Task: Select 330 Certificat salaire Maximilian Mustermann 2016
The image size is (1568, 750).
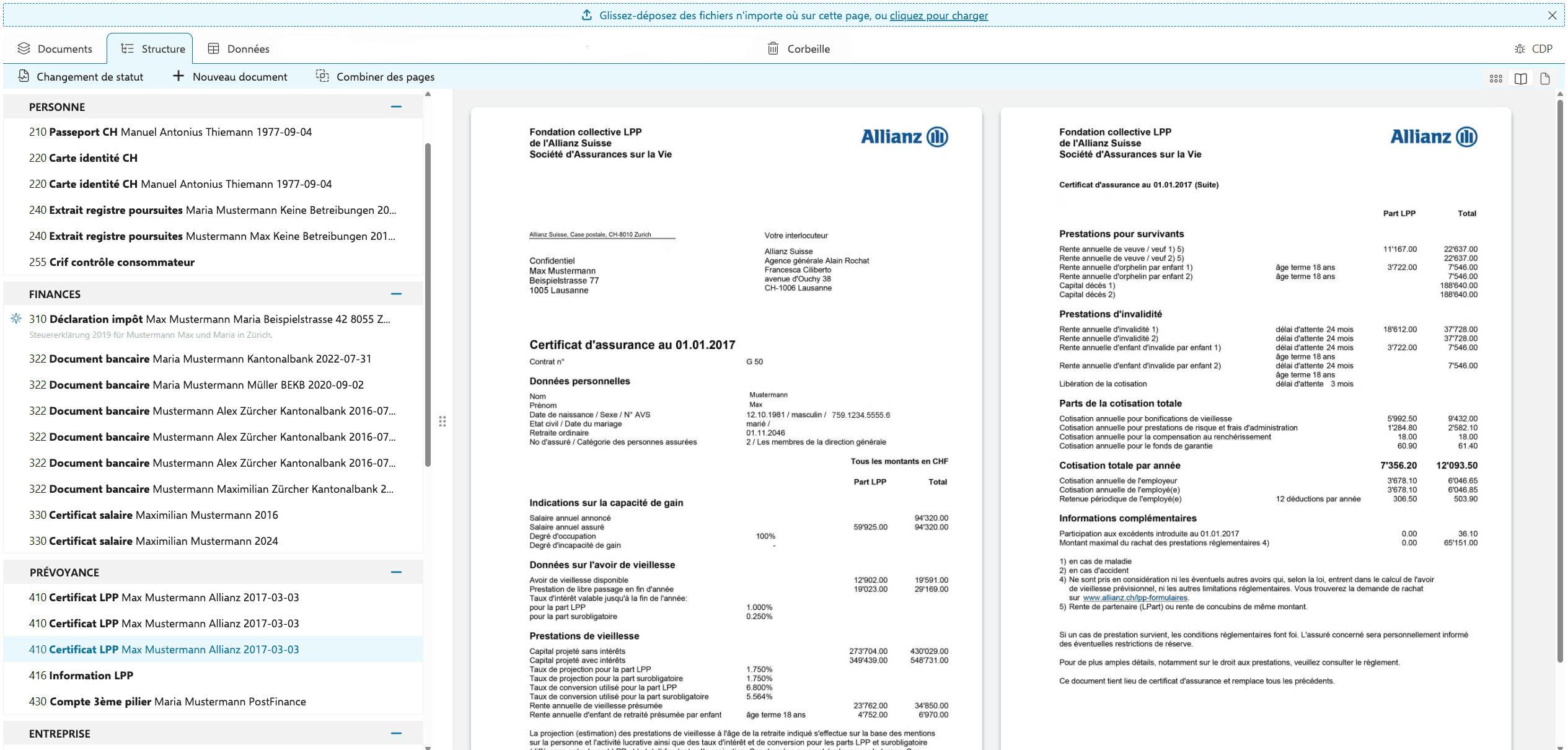Action: pyautogui.click(x=213, y=515)
